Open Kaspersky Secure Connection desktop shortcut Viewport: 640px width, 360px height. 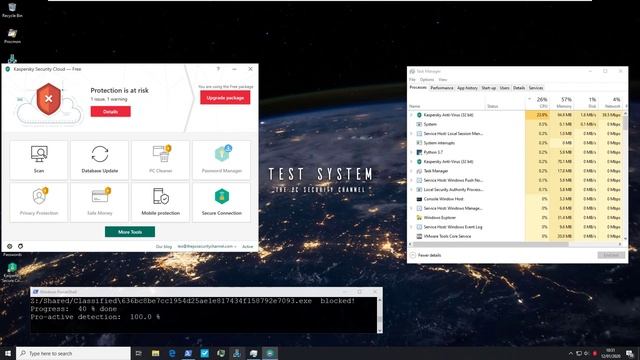(12, 273)
